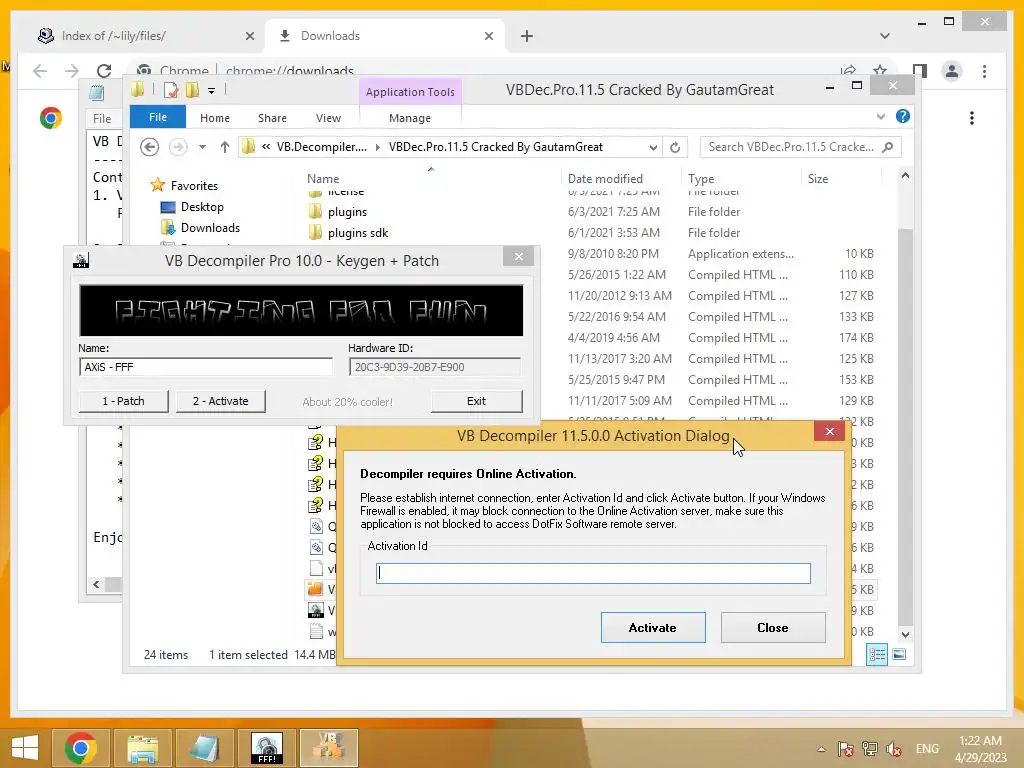Open a new Chrome tab with plus
The height and width of the screenshot is (768, 1024).
tap(527, 37)
